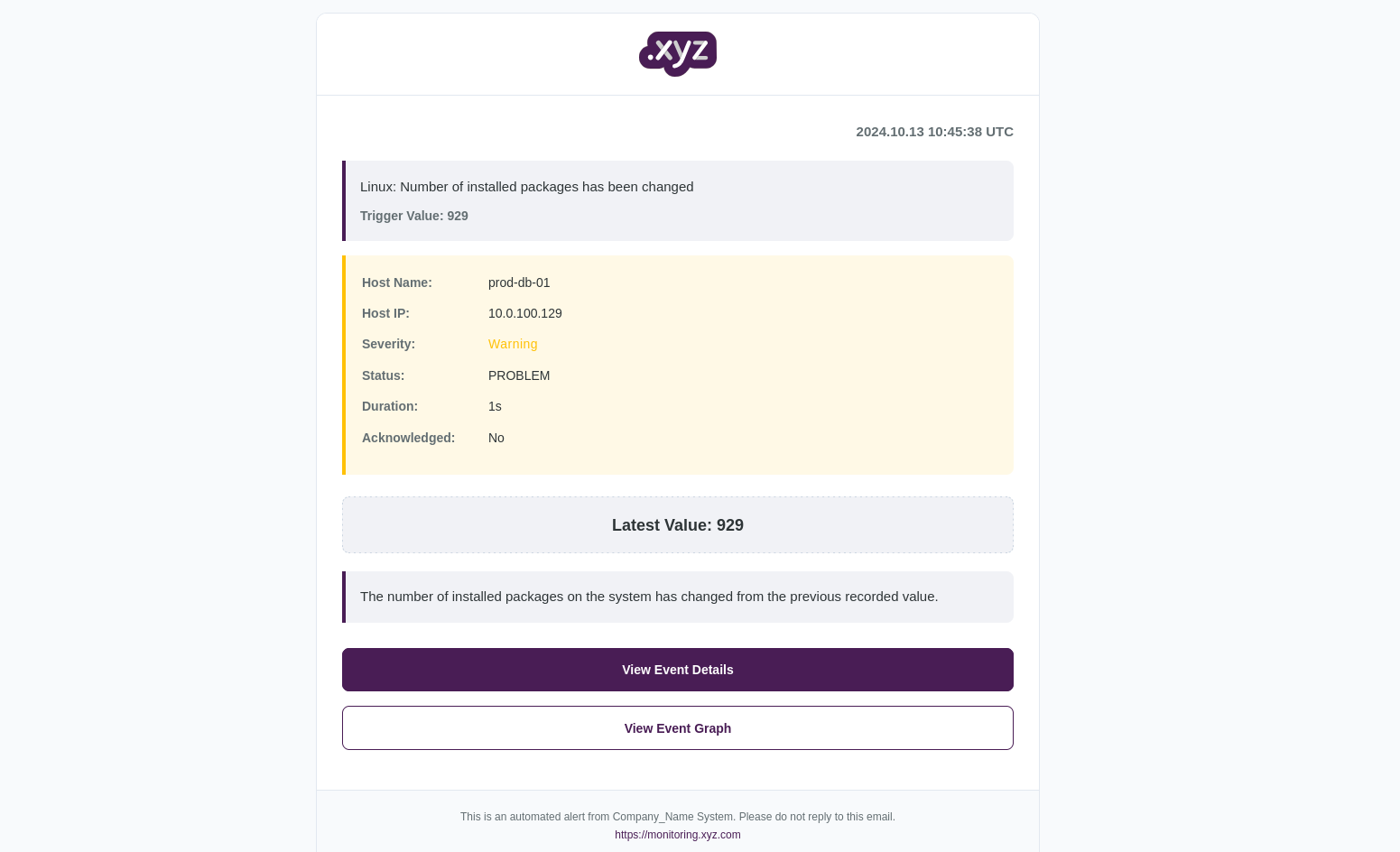Screen dimensions: 1400x852
Task: Select host name prod-db-01
Action: [x=519, y=282]
